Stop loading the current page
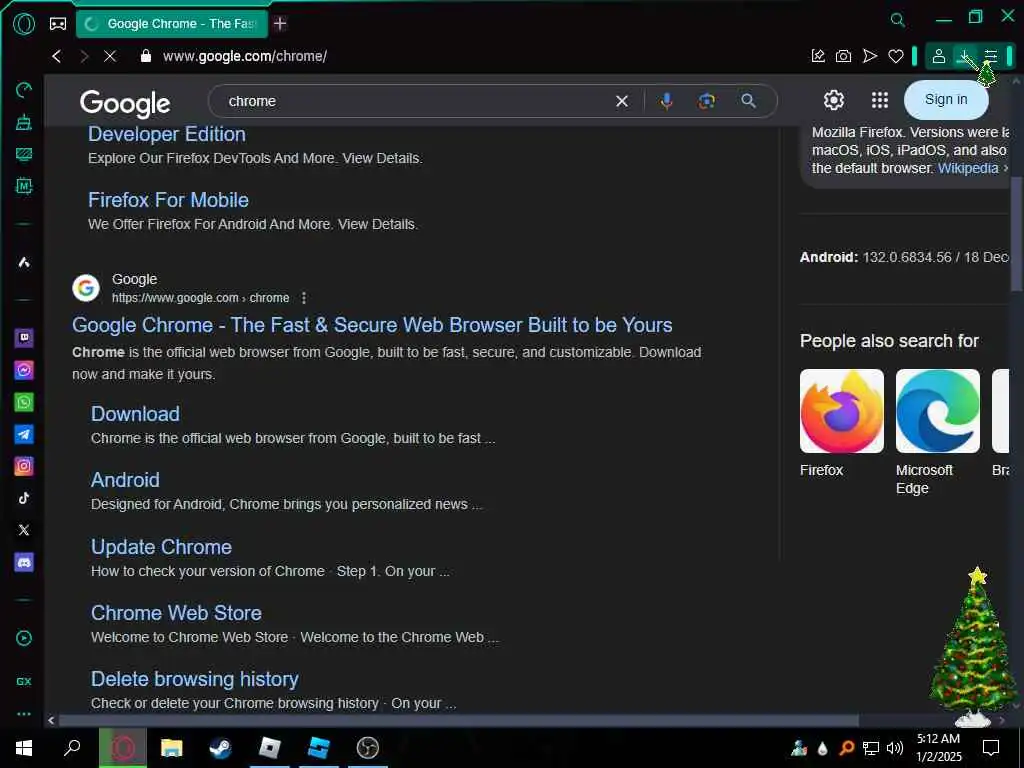1024x768 pixels. tap(110, 56)
